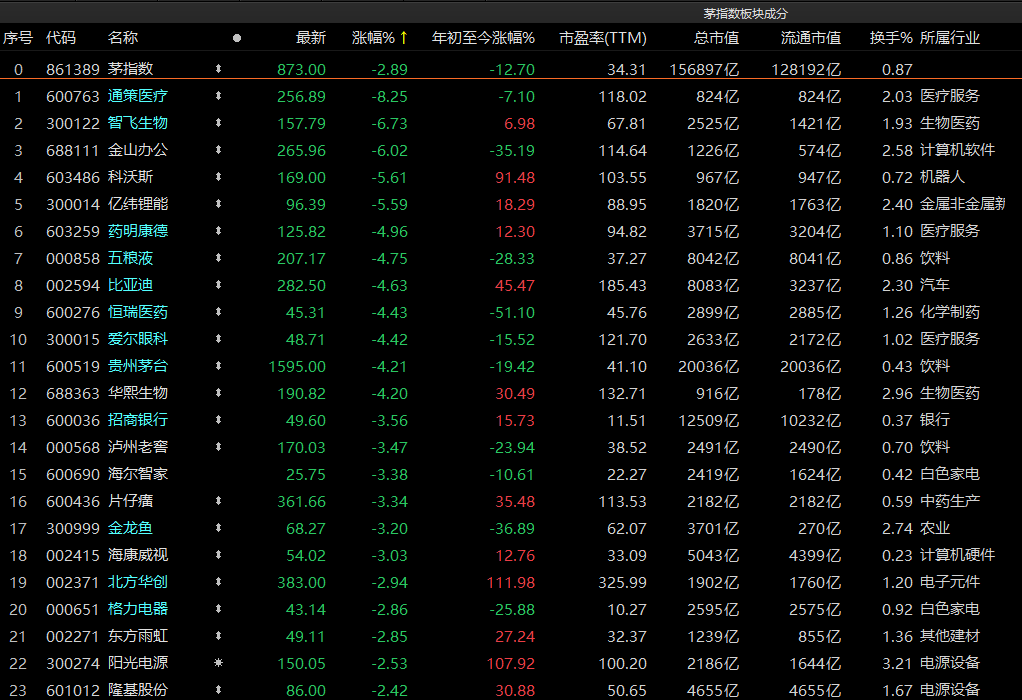
Task: Sort by 年初至今涨幅% column header
Action: point(483,38)
